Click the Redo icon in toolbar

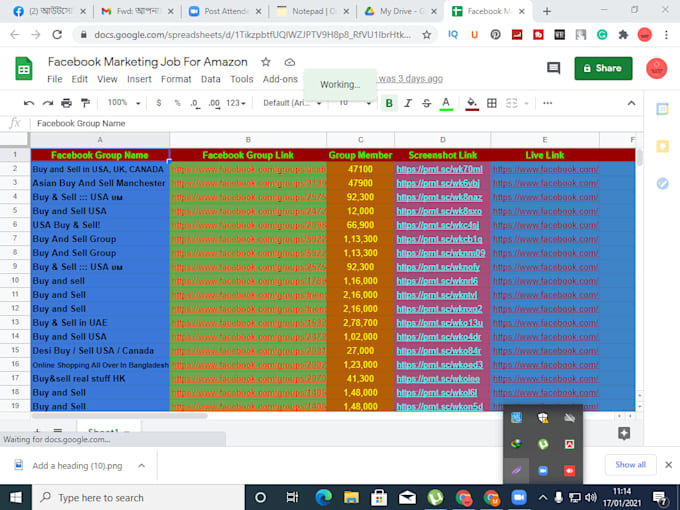click(x=48, y=103)
